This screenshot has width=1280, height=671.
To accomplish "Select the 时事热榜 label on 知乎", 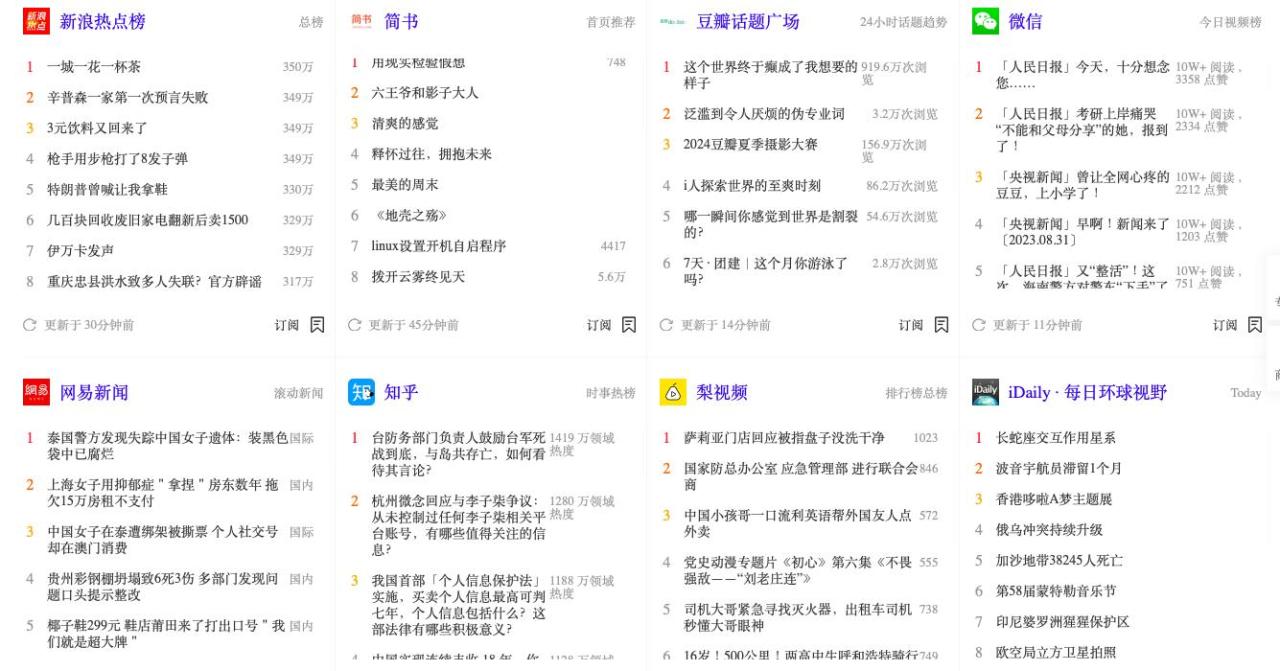I will [x=611, y=393].
